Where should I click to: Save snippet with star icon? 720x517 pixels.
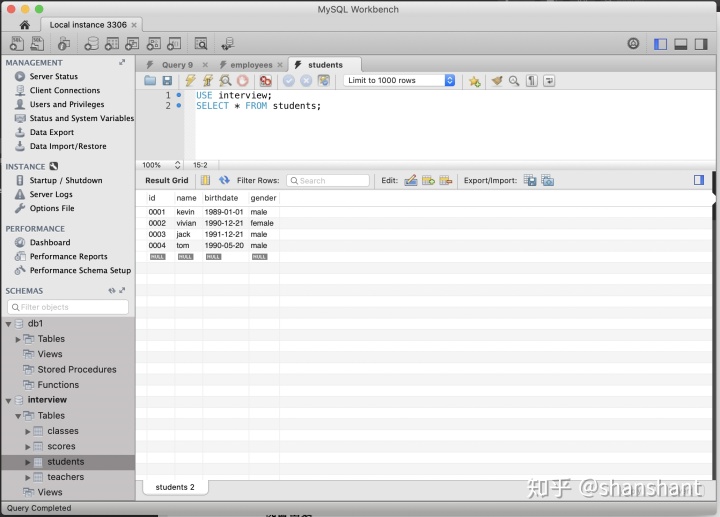[474, 81]
